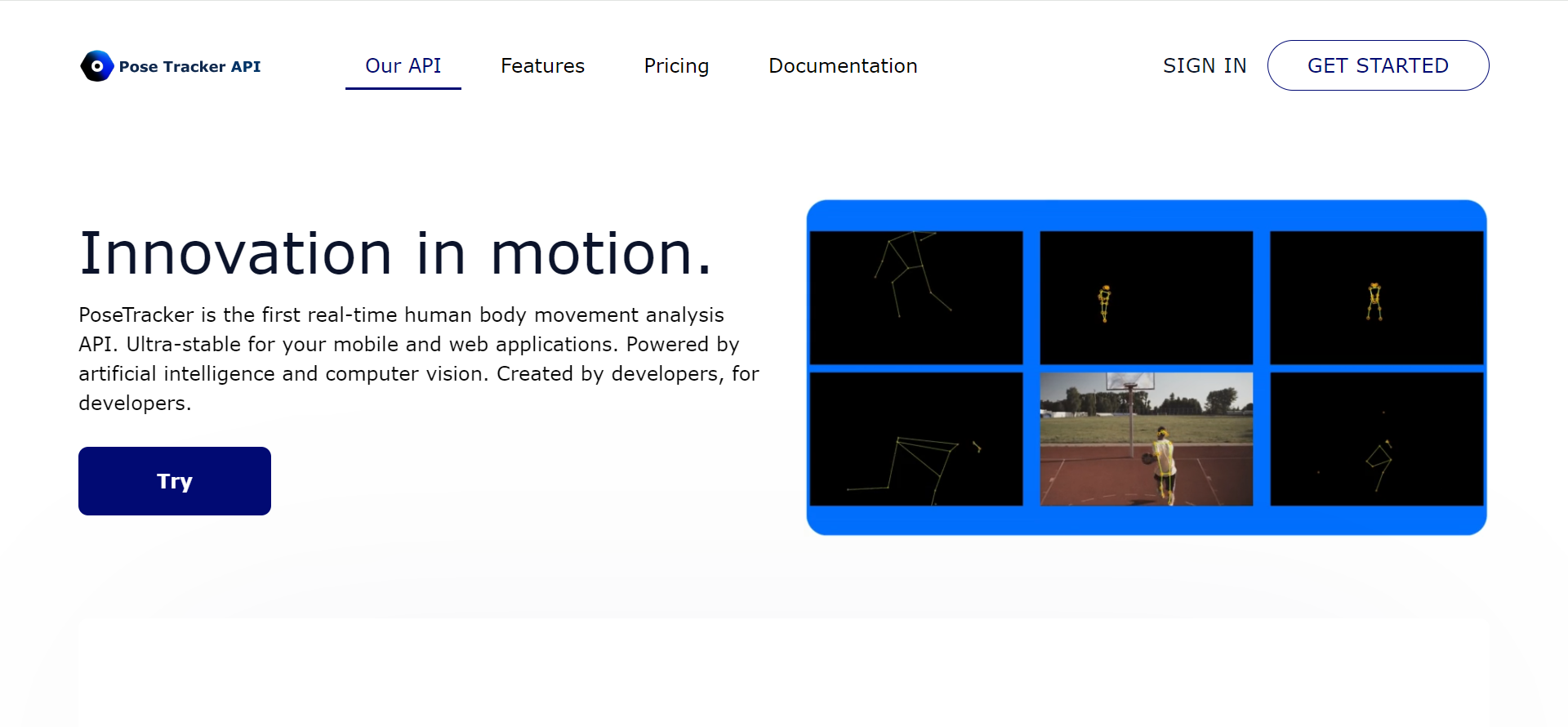Viewport: 1568px width, 727px height.
Task: Click the Try button
Action: point(175,481)
